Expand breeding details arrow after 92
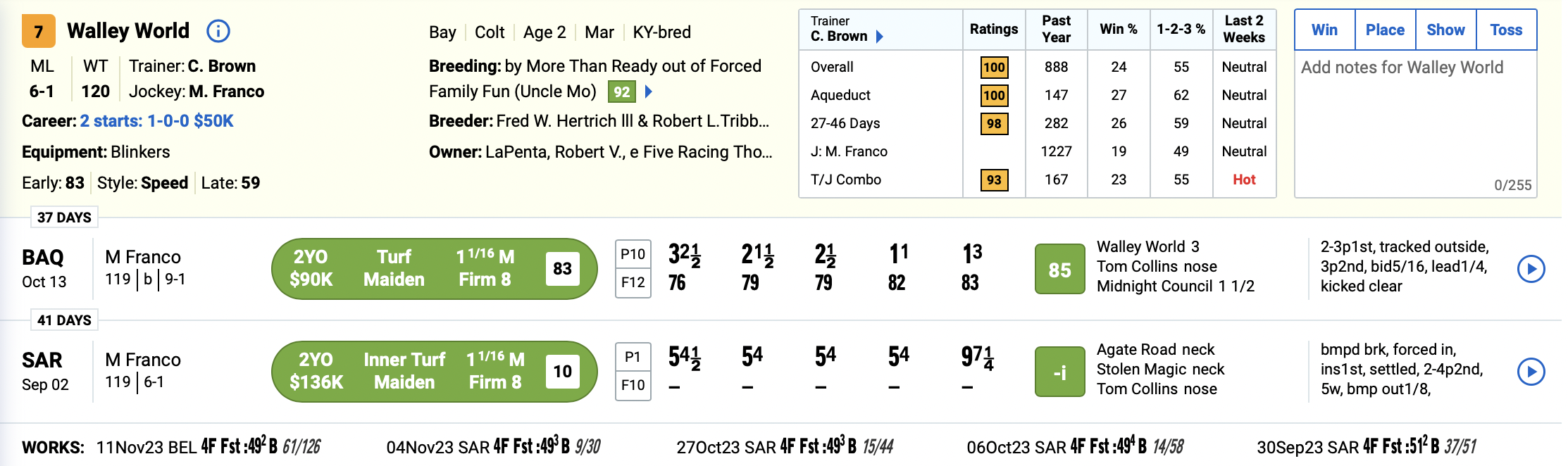This screenshot has width=1568, height=466. click(x=649, y=92)
